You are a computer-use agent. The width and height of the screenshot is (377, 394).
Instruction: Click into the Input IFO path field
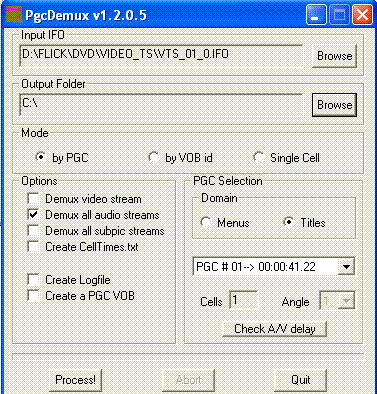(161, 56)
